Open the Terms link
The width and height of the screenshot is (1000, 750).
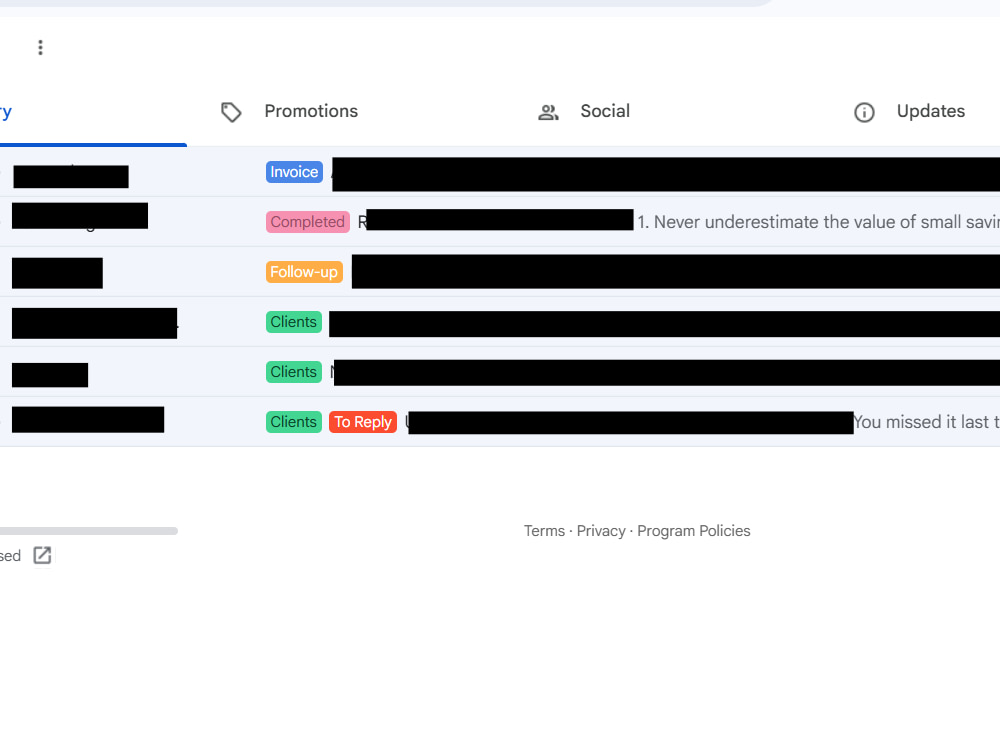click(544, 531)
